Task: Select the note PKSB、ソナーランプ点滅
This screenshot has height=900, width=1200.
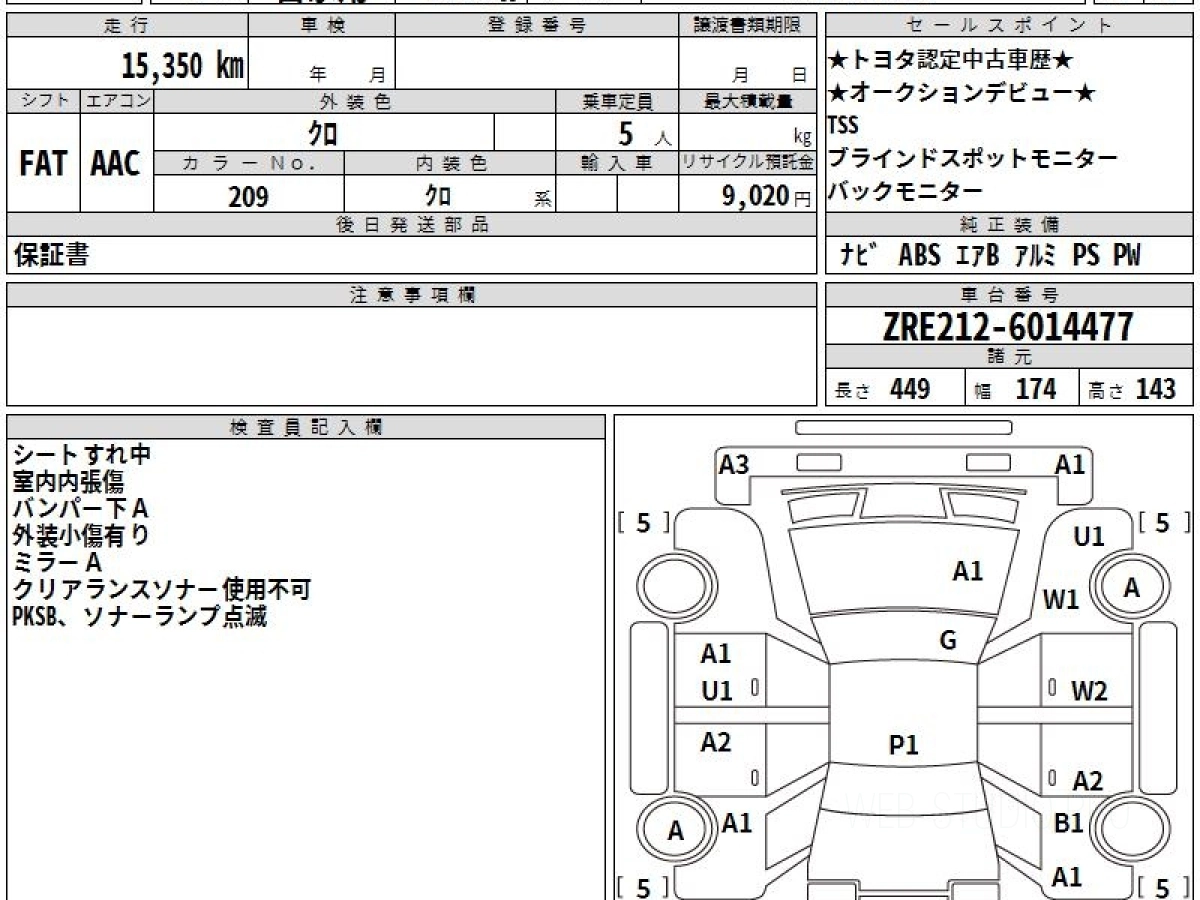Action: [140, 617]
